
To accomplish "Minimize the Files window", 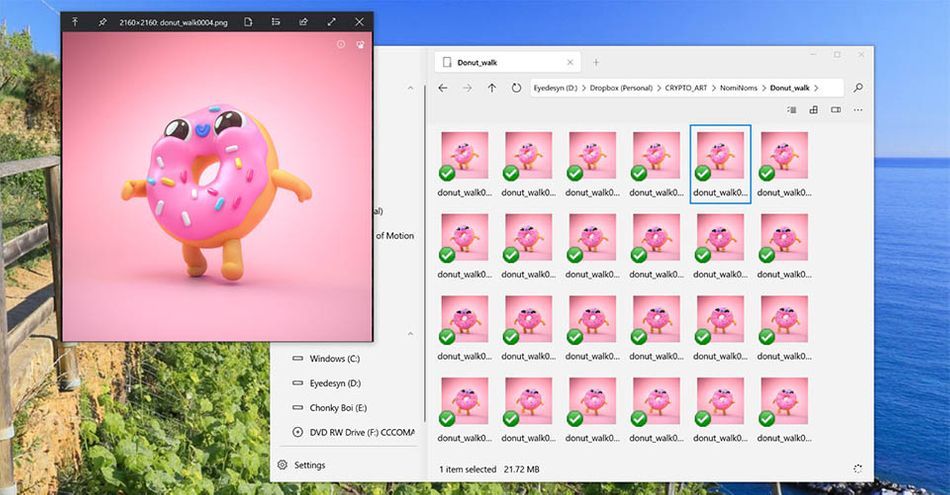I will [x=812, y=55].
